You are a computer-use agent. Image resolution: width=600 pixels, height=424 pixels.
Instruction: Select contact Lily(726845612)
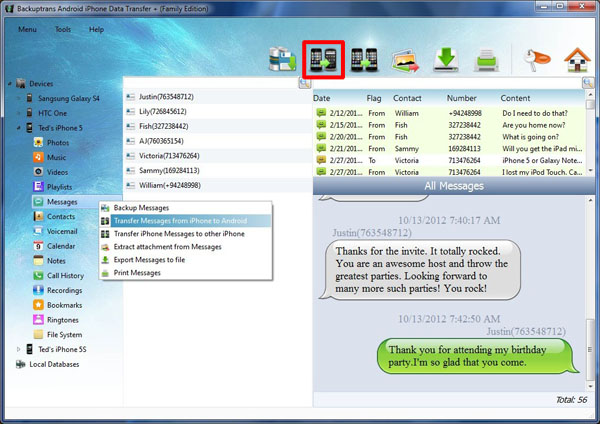(x=218, y=111)
